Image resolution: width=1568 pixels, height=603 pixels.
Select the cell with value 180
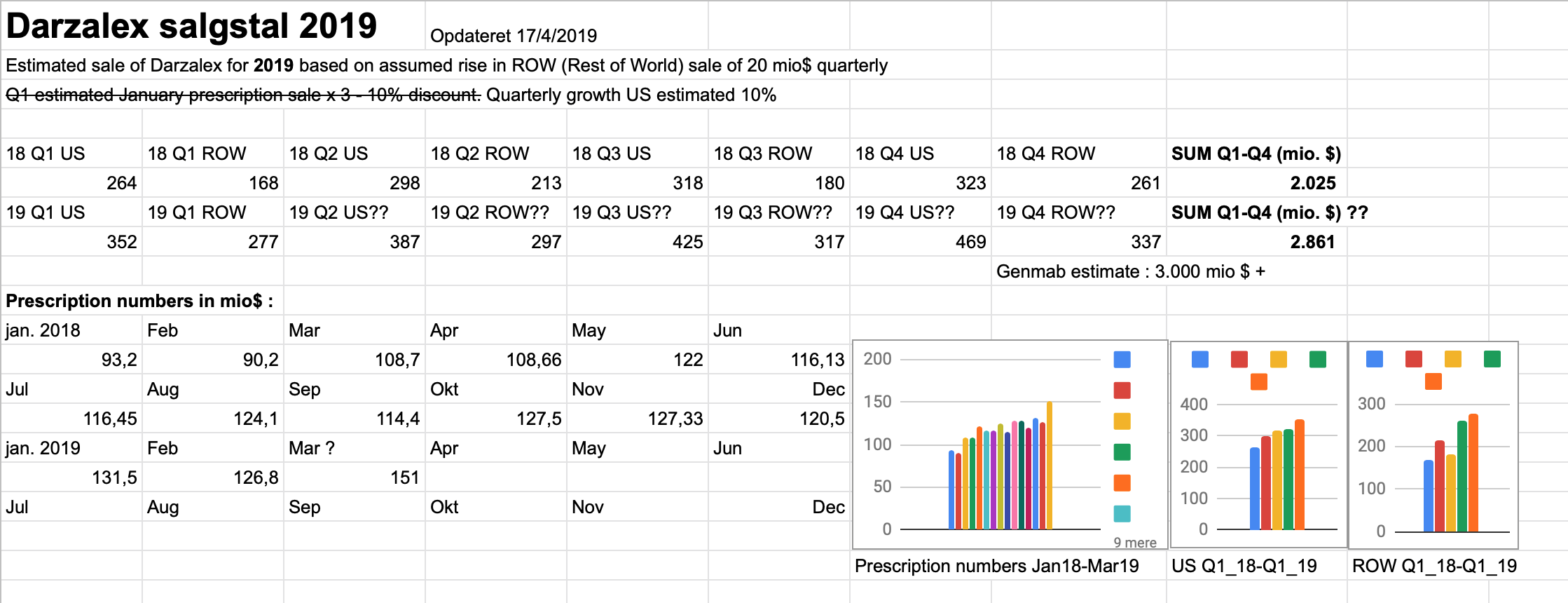coord(780,183)
